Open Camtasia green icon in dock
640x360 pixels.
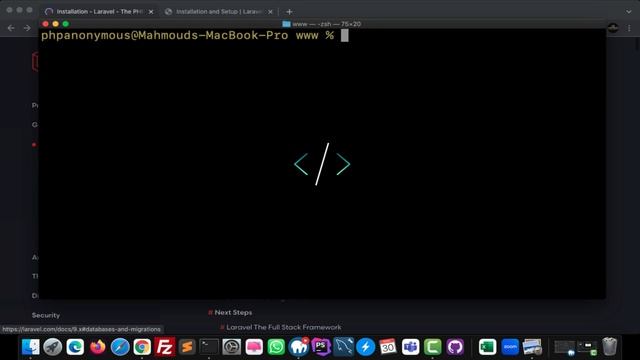[433, 347]
